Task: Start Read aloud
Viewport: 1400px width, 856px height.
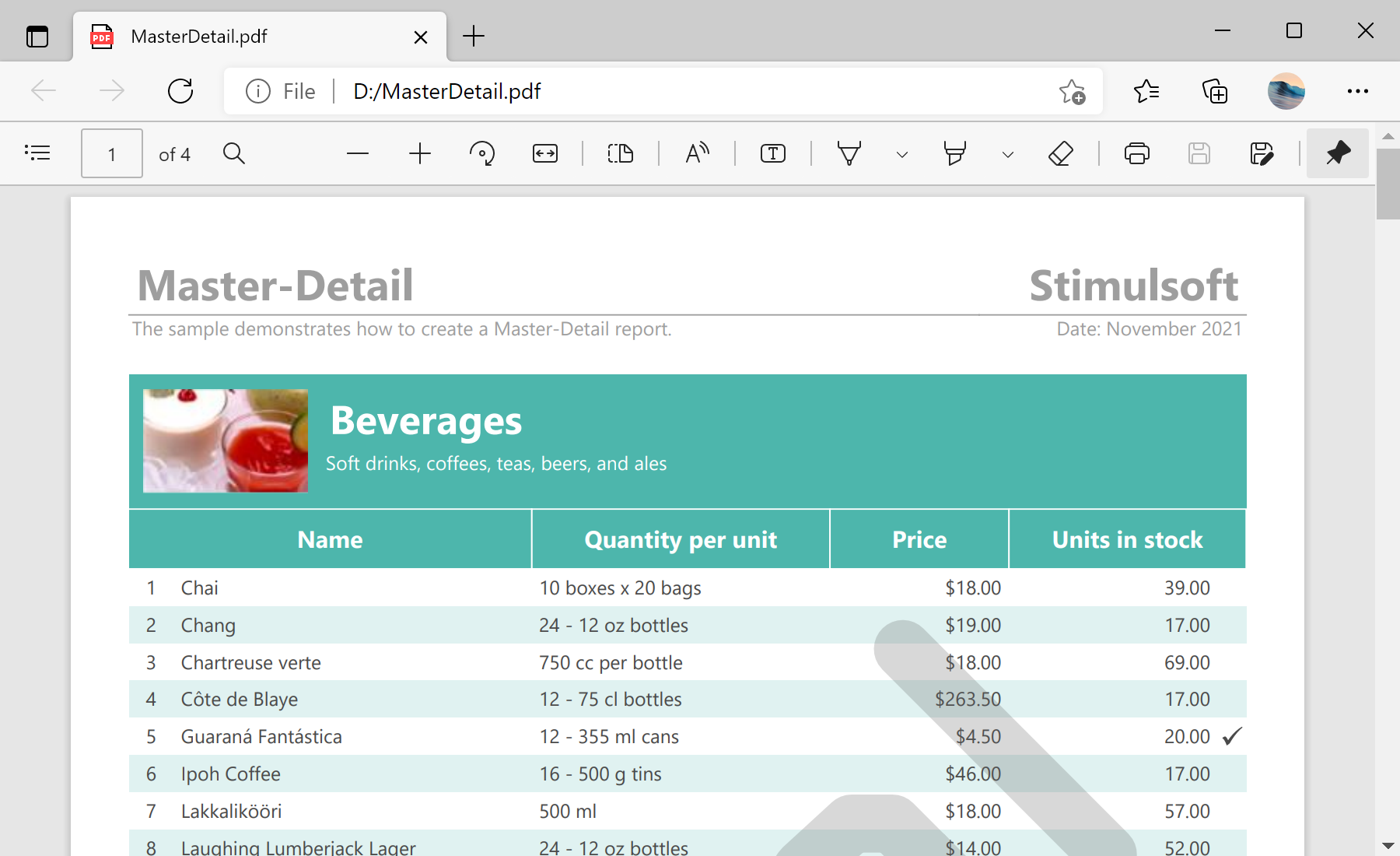Action: [698, 153]
